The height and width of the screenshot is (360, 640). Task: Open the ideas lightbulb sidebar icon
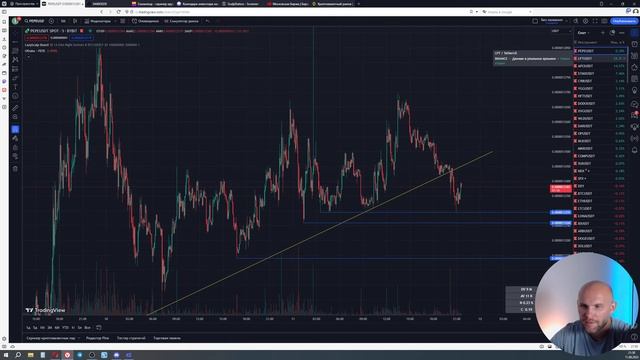(x=634, y=90)
